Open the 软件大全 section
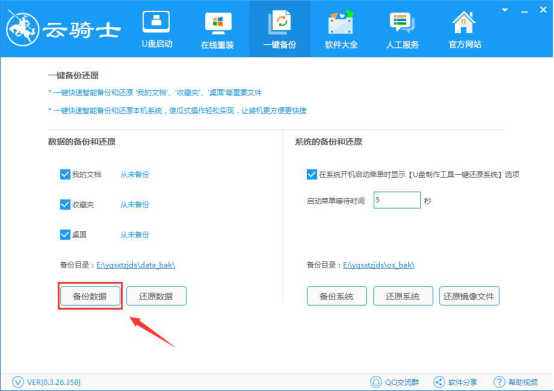 [x=341, y=30]
